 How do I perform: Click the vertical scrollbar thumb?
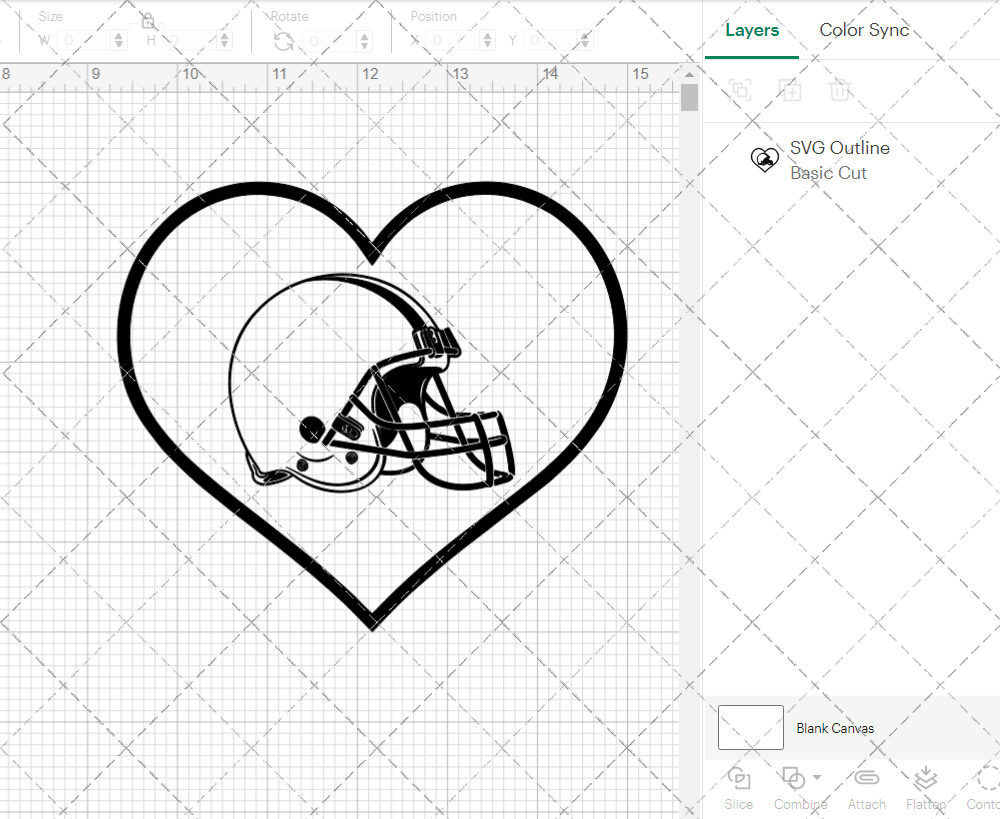point(689,97)
